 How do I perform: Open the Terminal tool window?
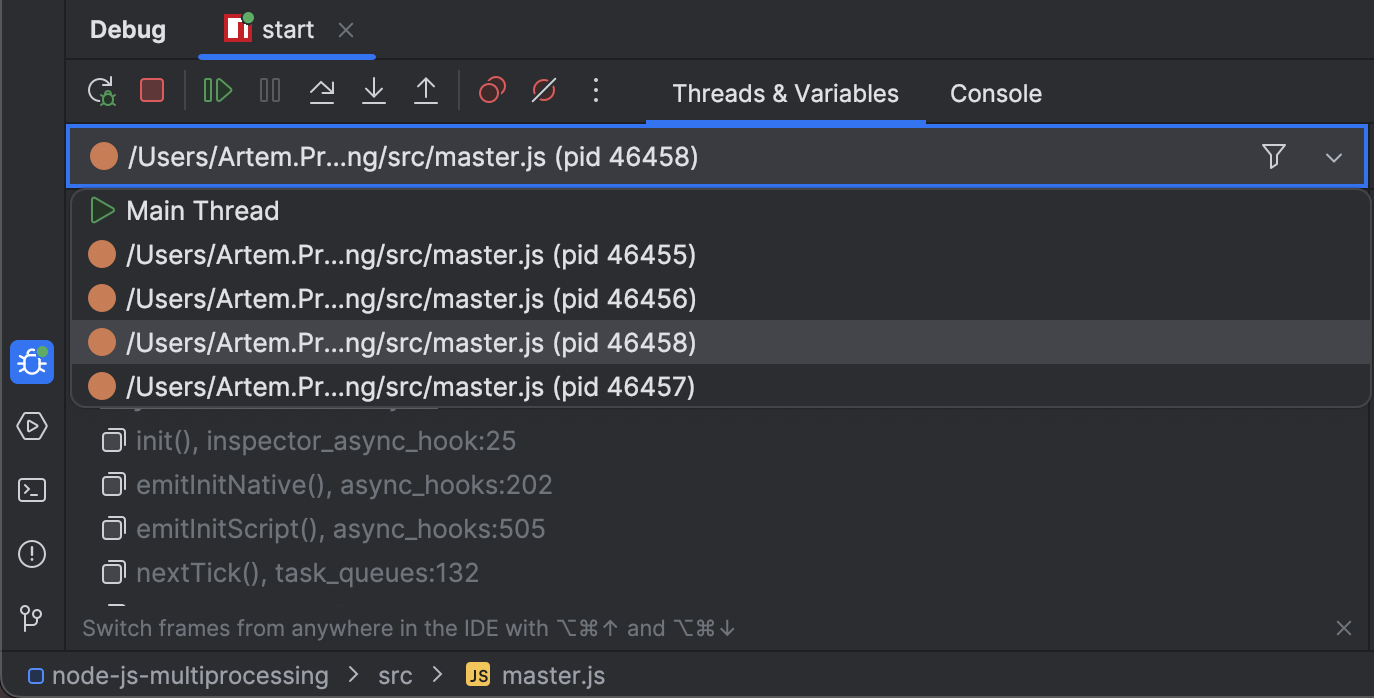click(x=31, y=489)
